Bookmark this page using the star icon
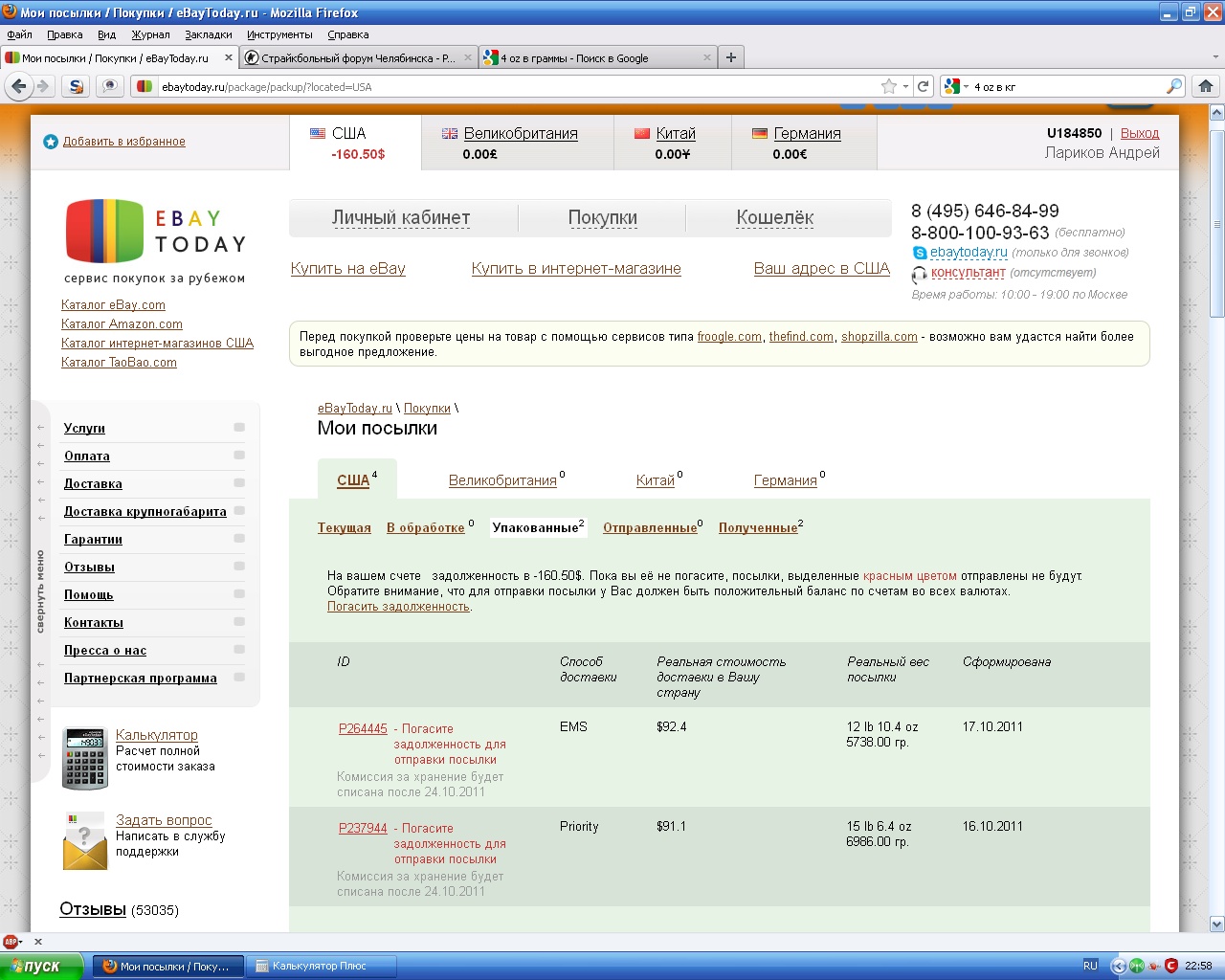Viewport: 1225px width, 980px height. [888, 86]
